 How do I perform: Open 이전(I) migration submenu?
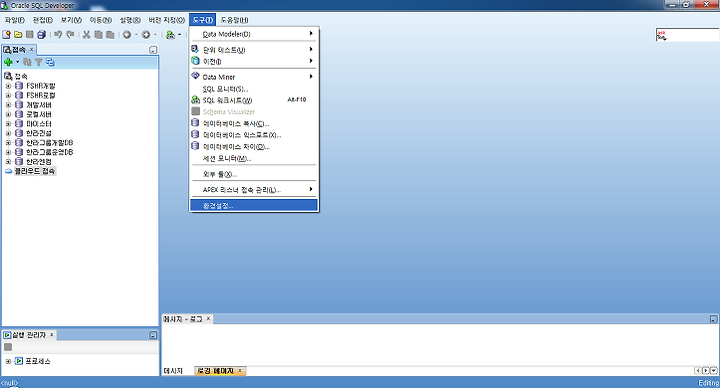click(x=254, y=61)
